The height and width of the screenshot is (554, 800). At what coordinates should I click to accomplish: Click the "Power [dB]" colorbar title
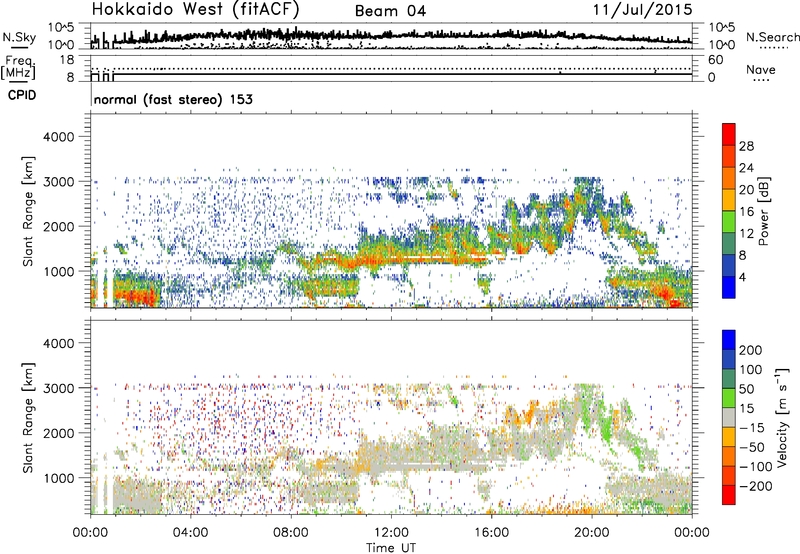[x=764, y=211]
